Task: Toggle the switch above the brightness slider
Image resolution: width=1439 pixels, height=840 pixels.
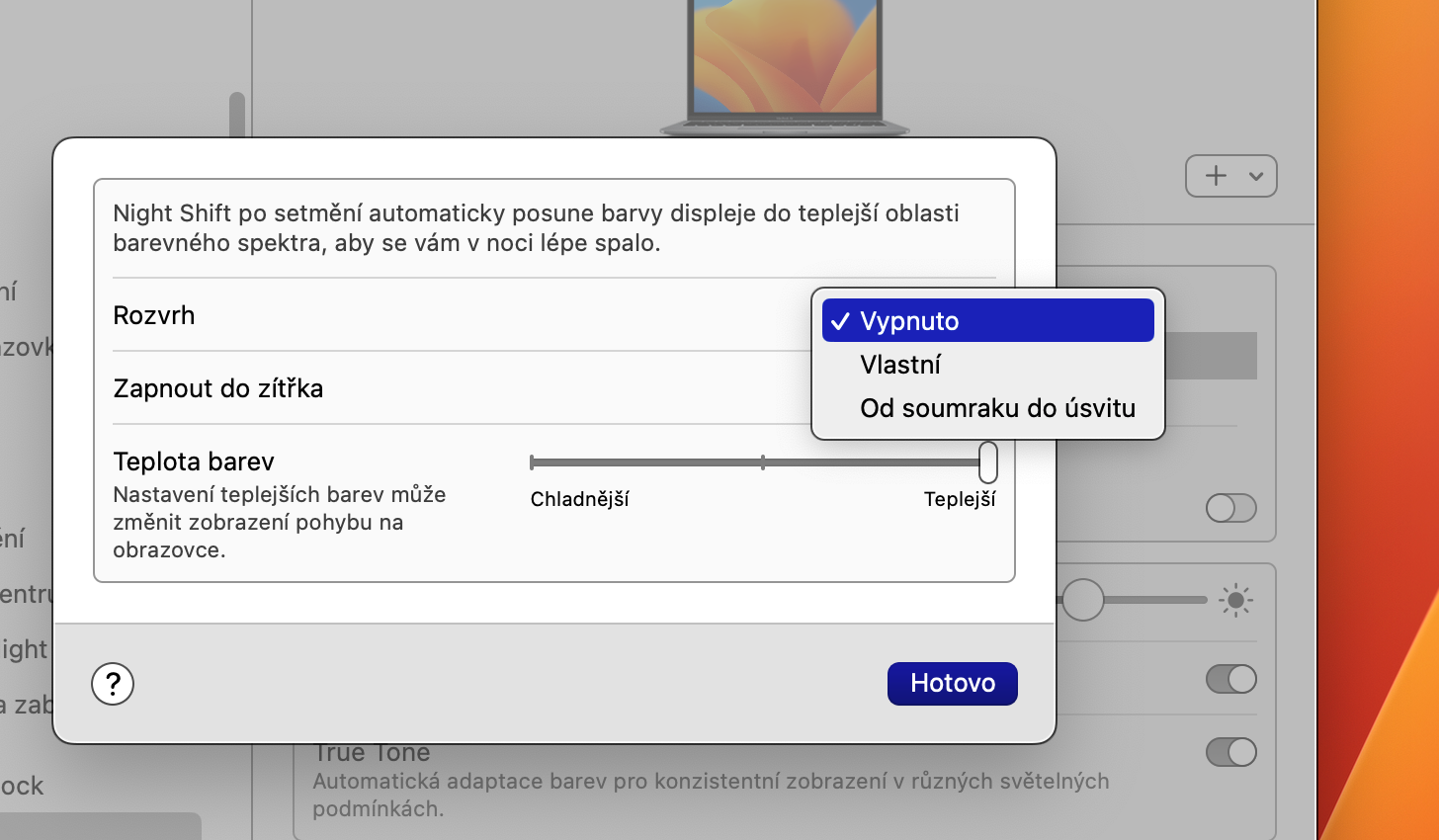Action: coord(1231,508)
